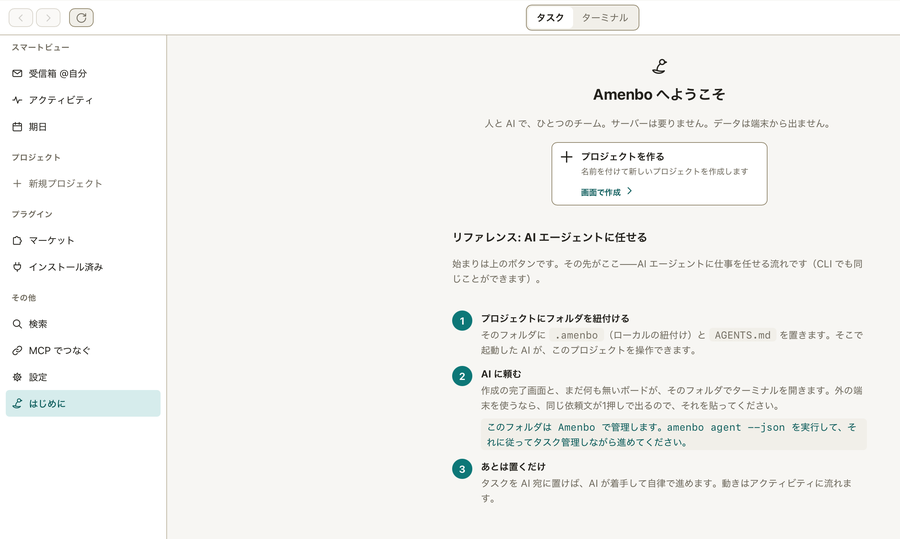The width and height of the screenshot is (900, 539).
Task: Click the forward navigation arrow button
Action: pyautogui.click(x=48, y=18)
